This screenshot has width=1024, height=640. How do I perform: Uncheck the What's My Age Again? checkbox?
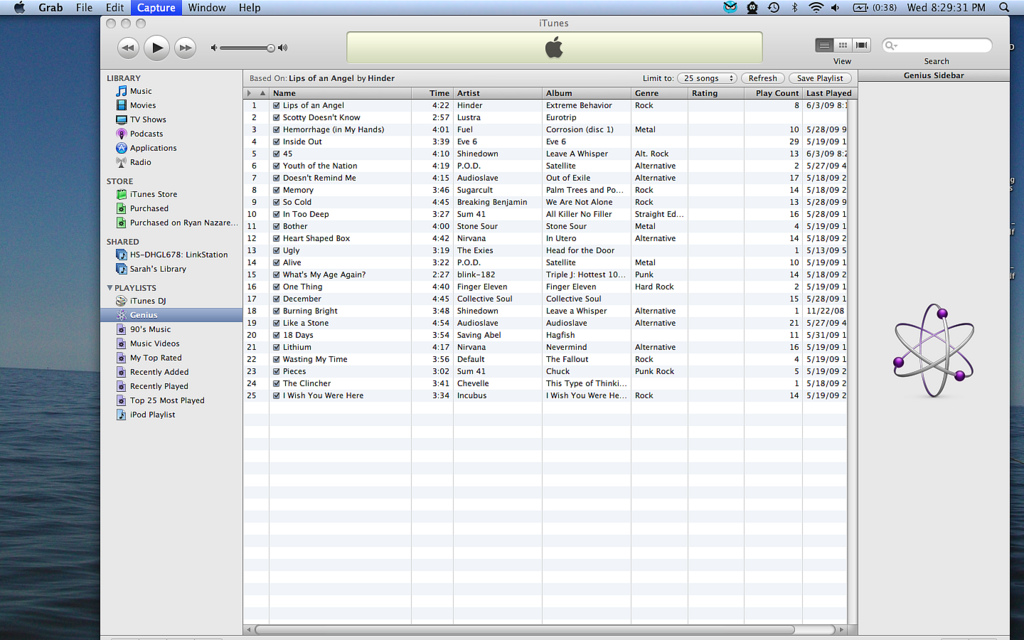point(276,274)
